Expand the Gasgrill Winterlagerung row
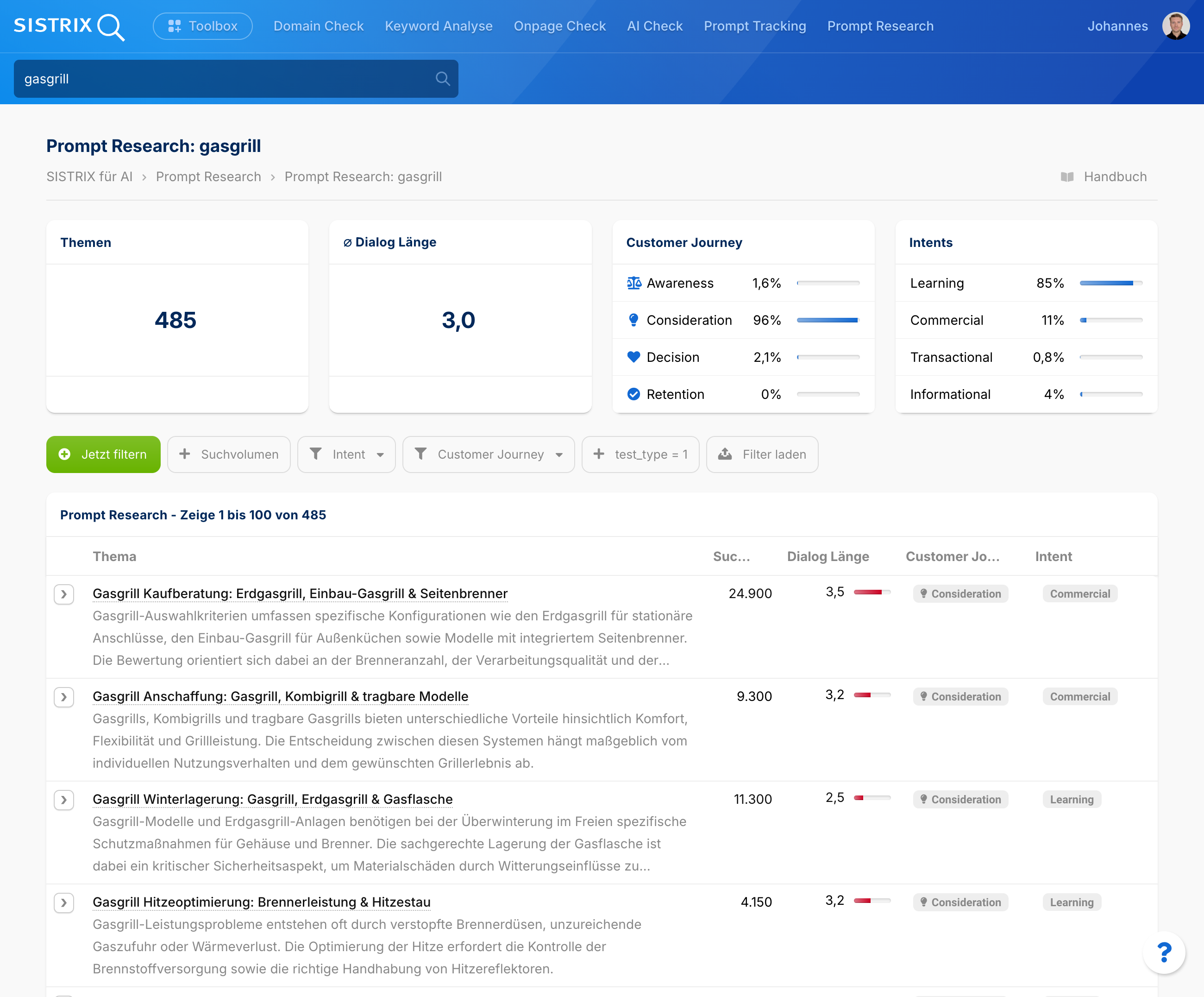This screenshot has width=1204, height=997. click(x=63, y=800)
